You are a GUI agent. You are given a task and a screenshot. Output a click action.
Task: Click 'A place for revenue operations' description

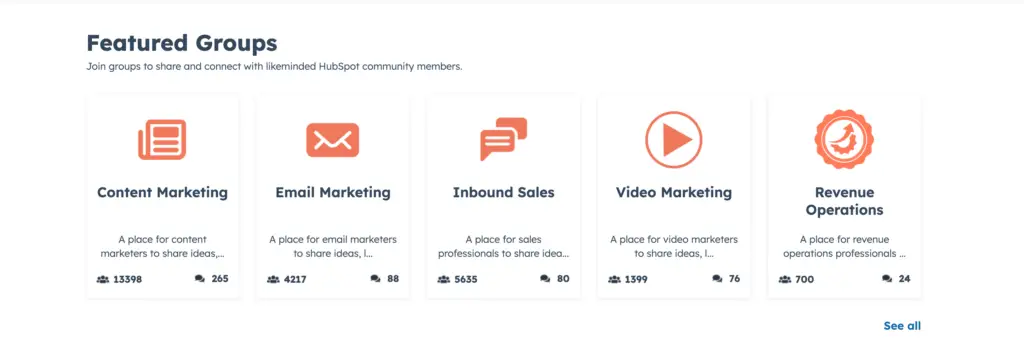pyautogui.click(x=844, y=247)
